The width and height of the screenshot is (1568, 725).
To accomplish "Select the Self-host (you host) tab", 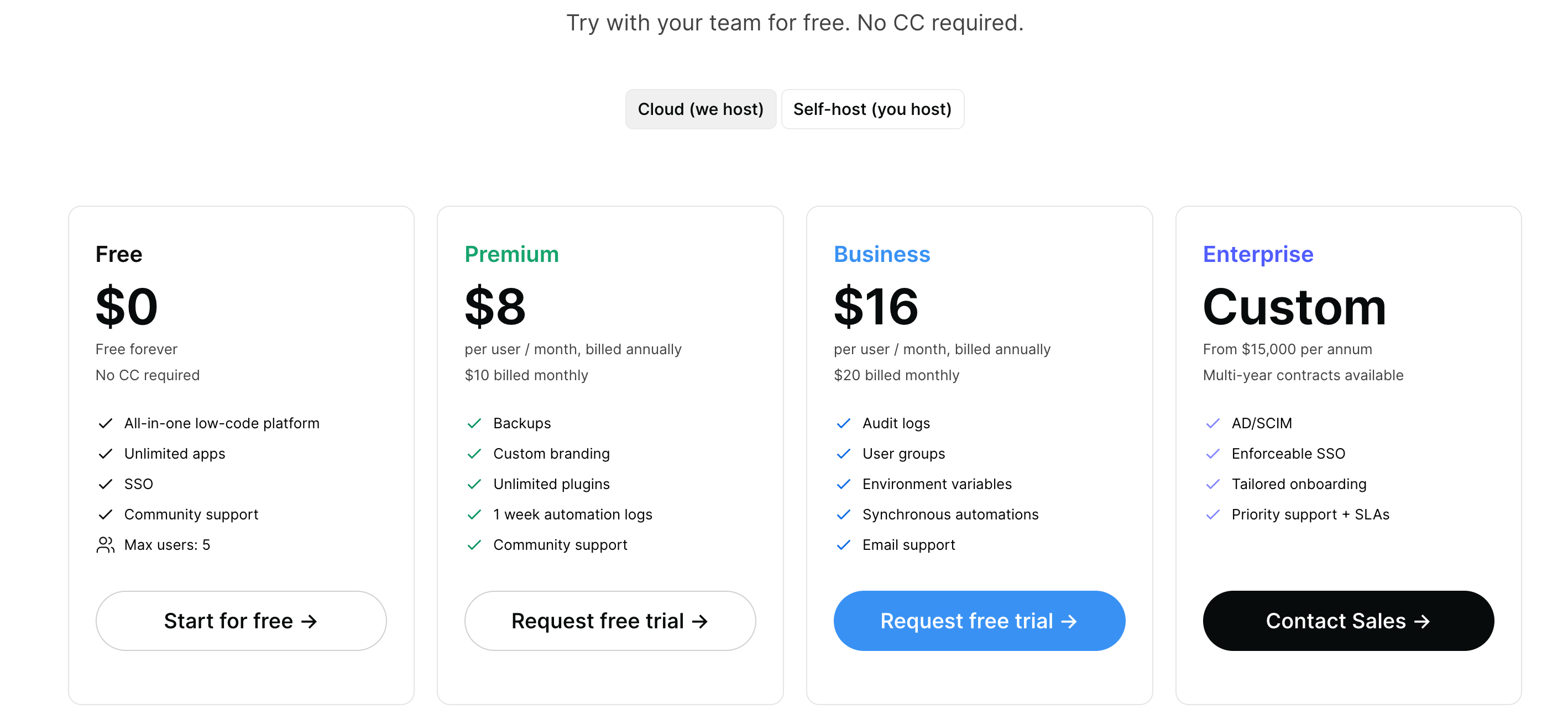I will click(x=872, y=109).
